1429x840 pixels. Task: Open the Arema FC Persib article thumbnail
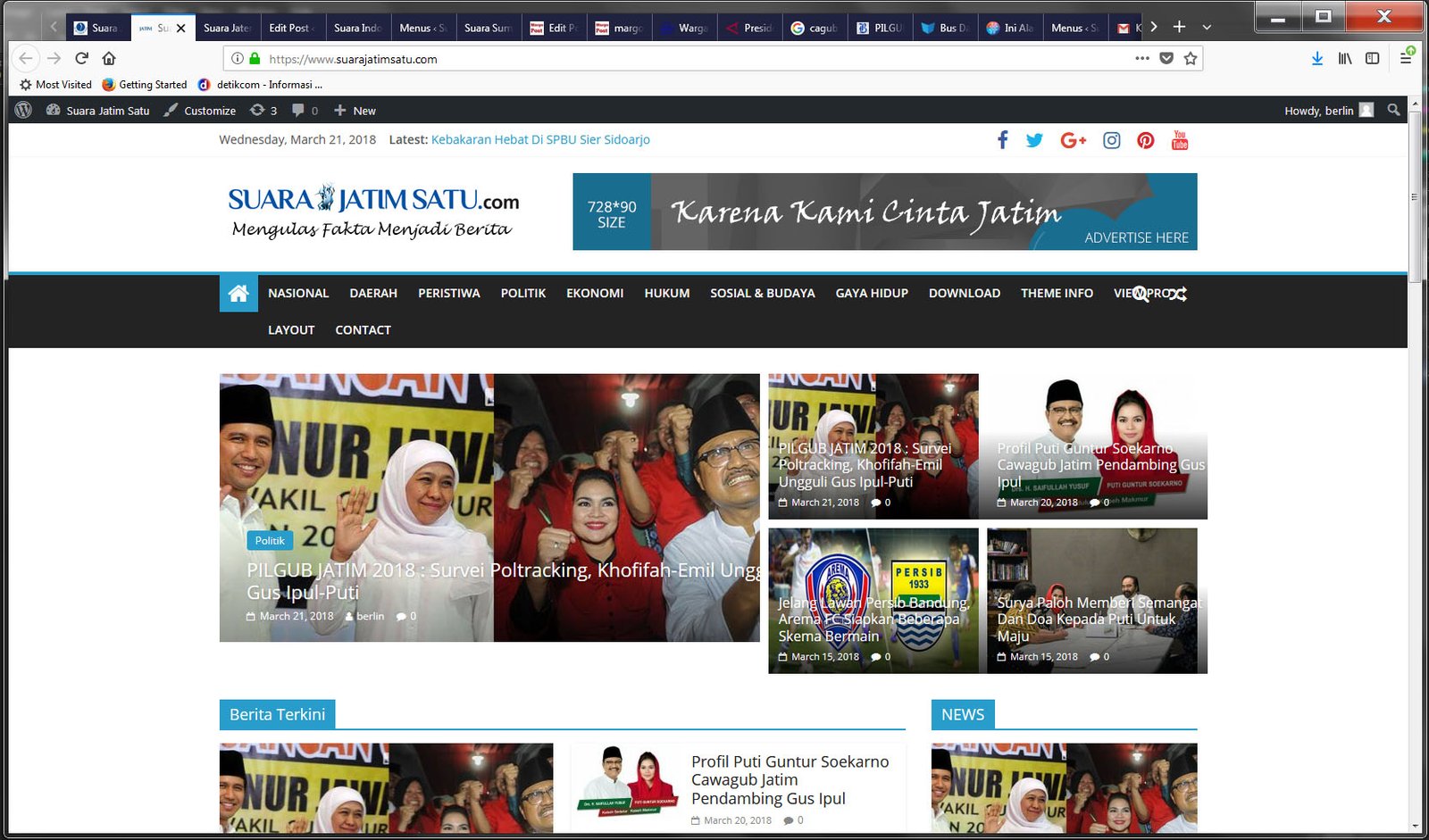coord(873,601)
